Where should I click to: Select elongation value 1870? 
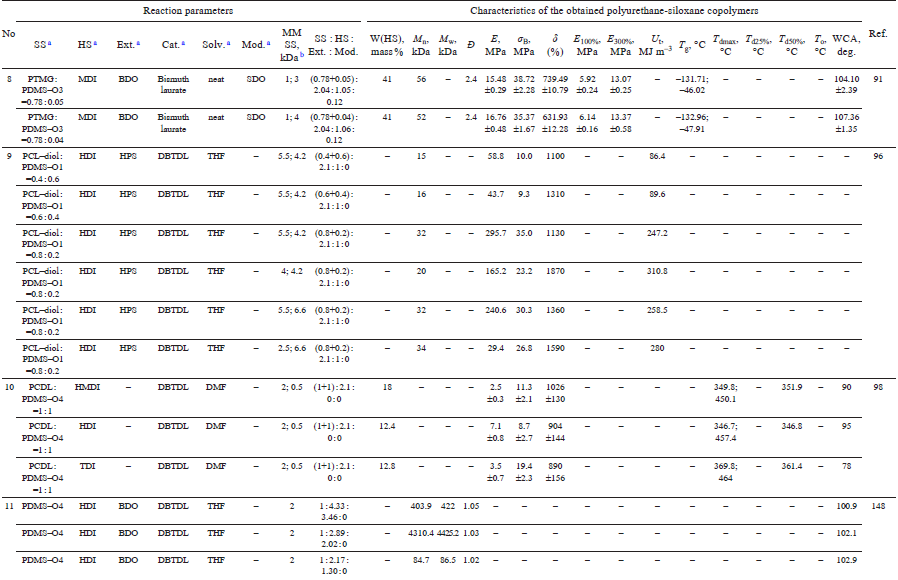click(555, 271)
